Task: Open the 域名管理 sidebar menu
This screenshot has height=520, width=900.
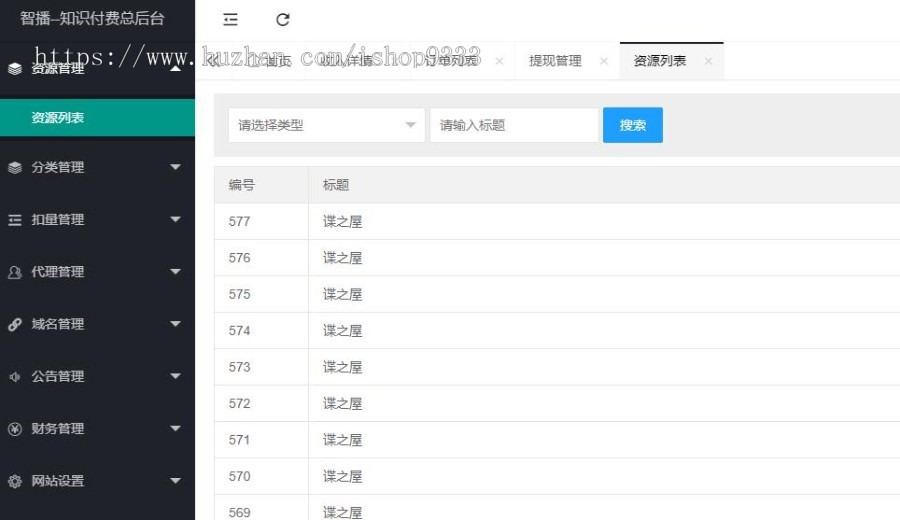Action: (x=98, y=324)
